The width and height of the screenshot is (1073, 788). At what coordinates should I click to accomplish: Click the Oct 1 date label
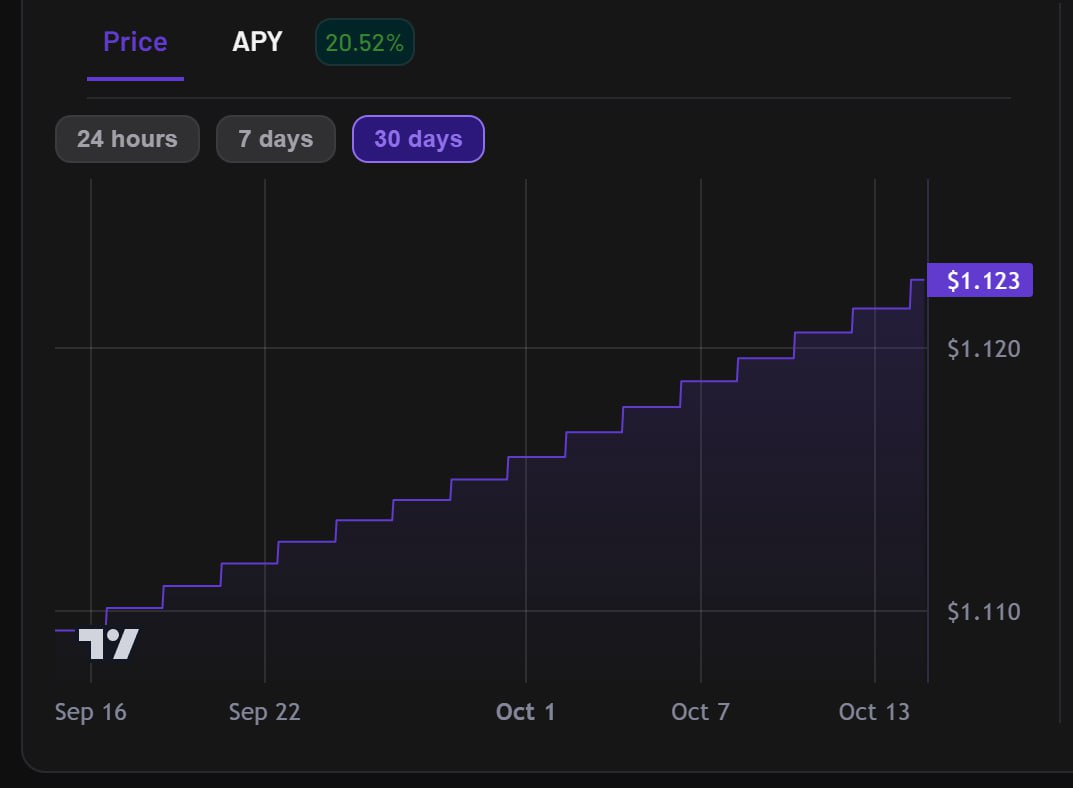[525, 712]
